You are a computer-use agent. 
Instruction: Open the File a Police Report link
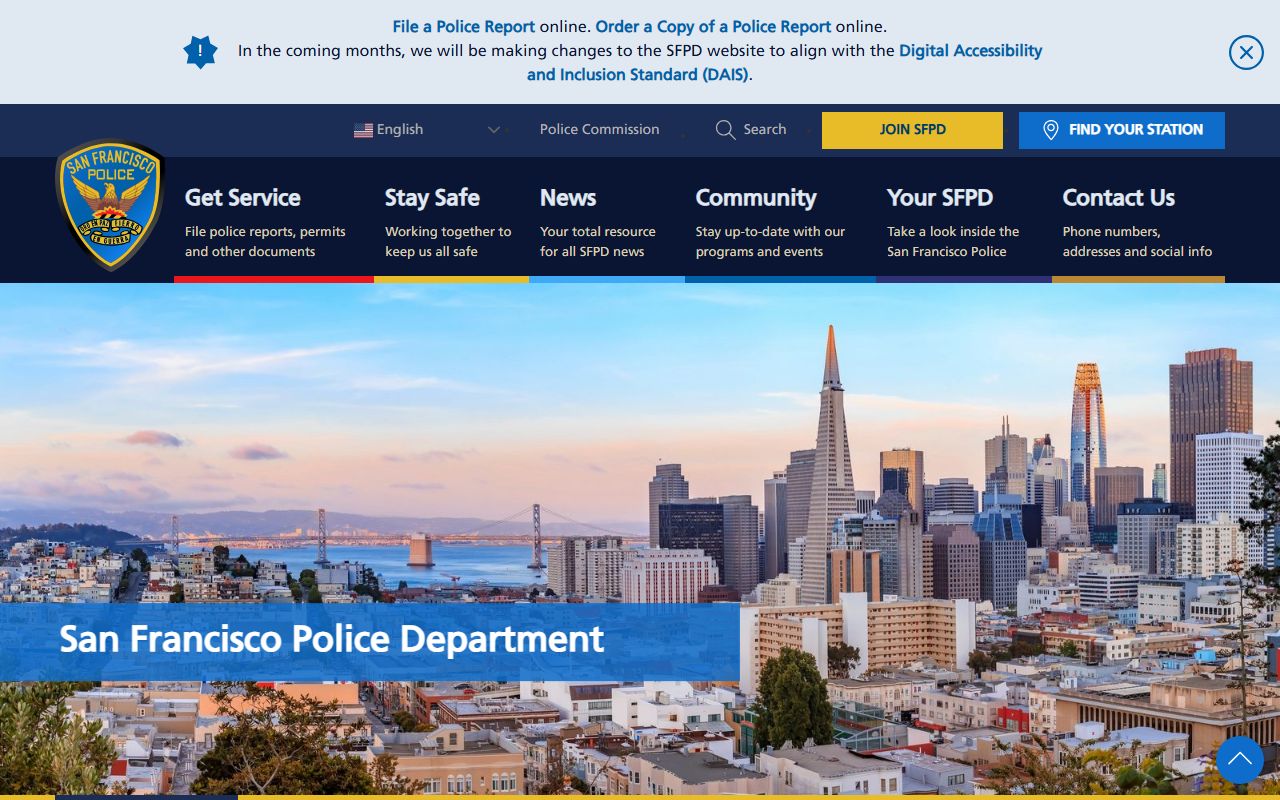pos(464,27)
